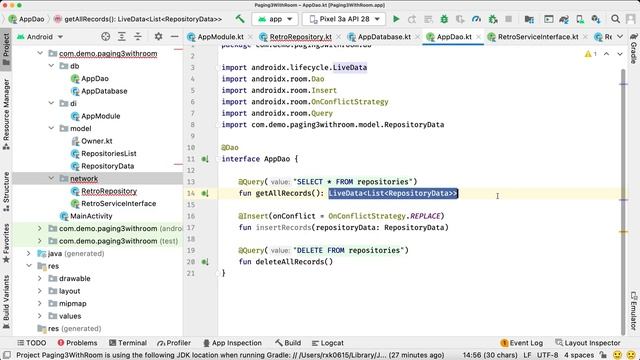Go to next highlighted error arrow
Screen dimensions: 640x360
click(620, 54)
